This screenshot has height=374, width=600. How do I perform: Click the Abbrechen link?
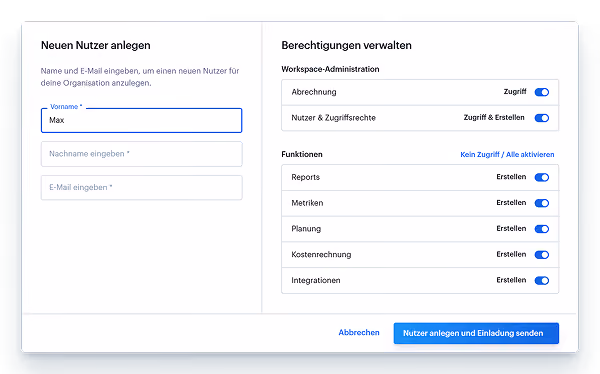359,333
